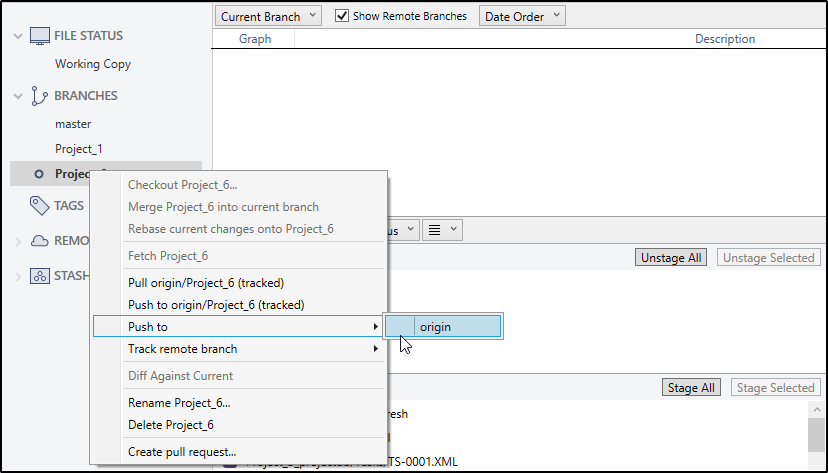The image size is (828, 473).
Task: Expand the Stashes section arrow
Action: point(17,276)
